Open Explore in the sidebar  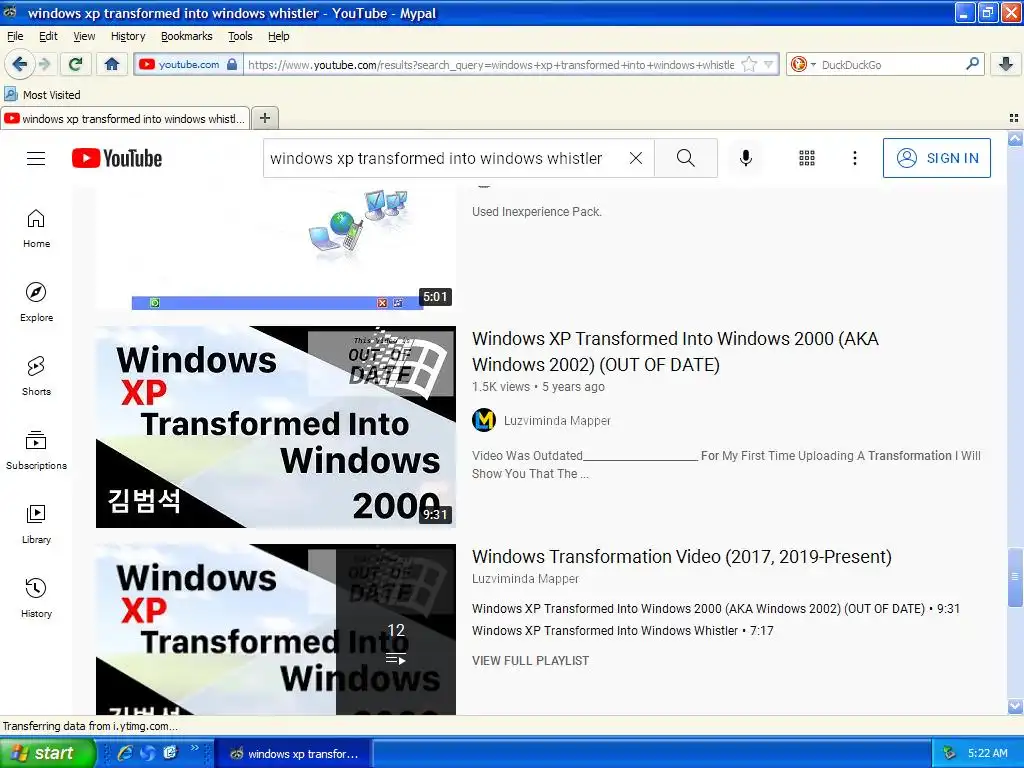point(36,302)
